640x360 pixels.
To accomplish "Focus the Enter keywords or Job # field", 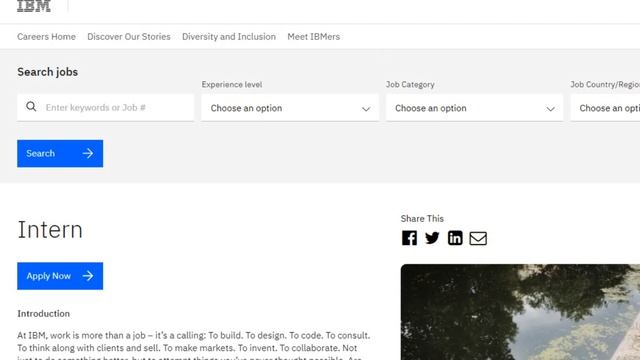I will [105, 108].
